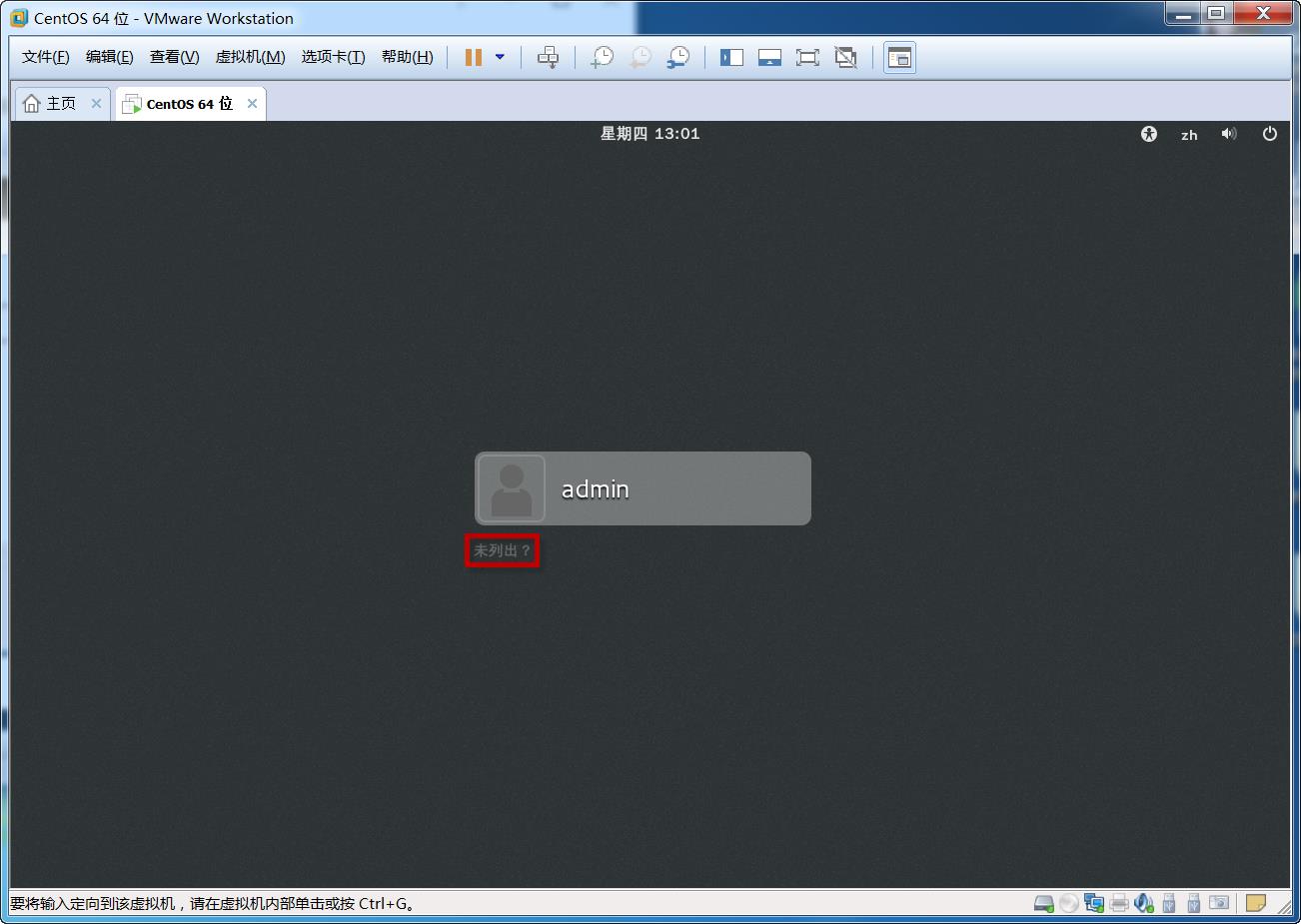Click the sound card status icon

1144,903
